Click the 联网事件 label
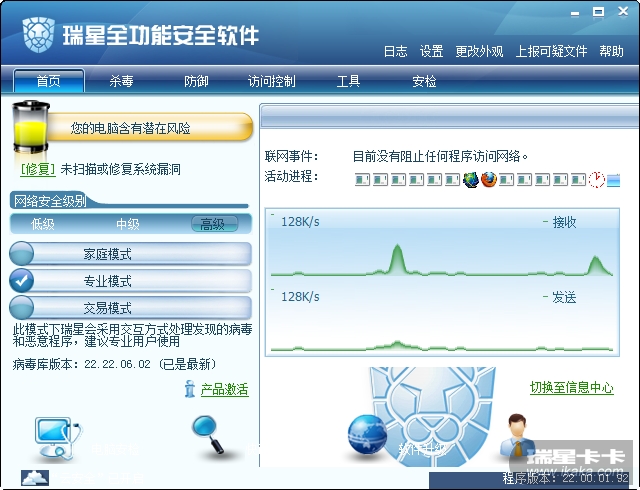Image resolution: width=640 pixels, height=490 pixels. [291, 156]
